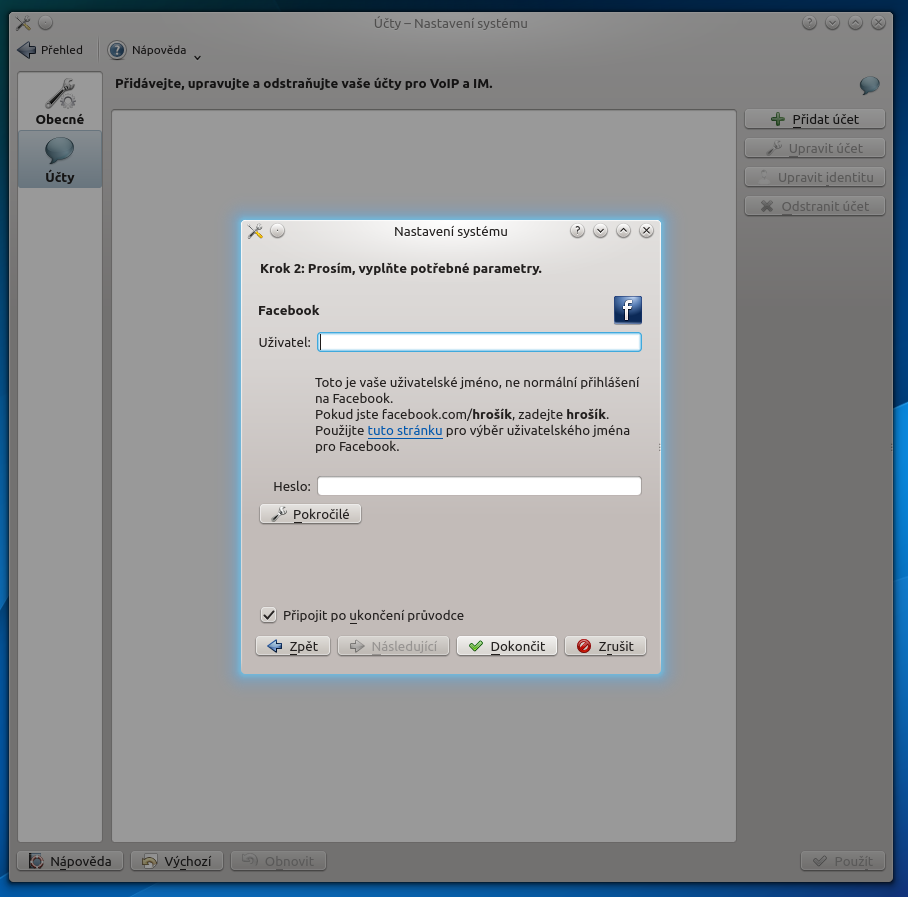Expand the Nápověda toolbar dropdown arrow

point(197,56)
